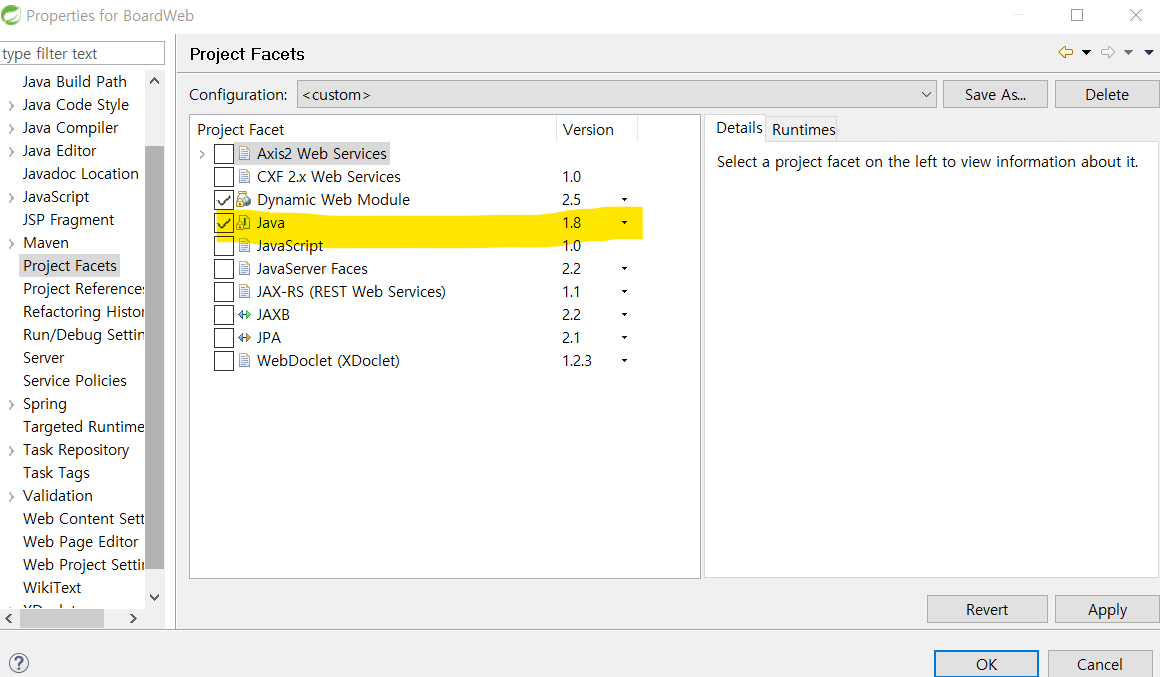
Task: Click sidebar horizontal scroll right arrow
Action: 133,619
